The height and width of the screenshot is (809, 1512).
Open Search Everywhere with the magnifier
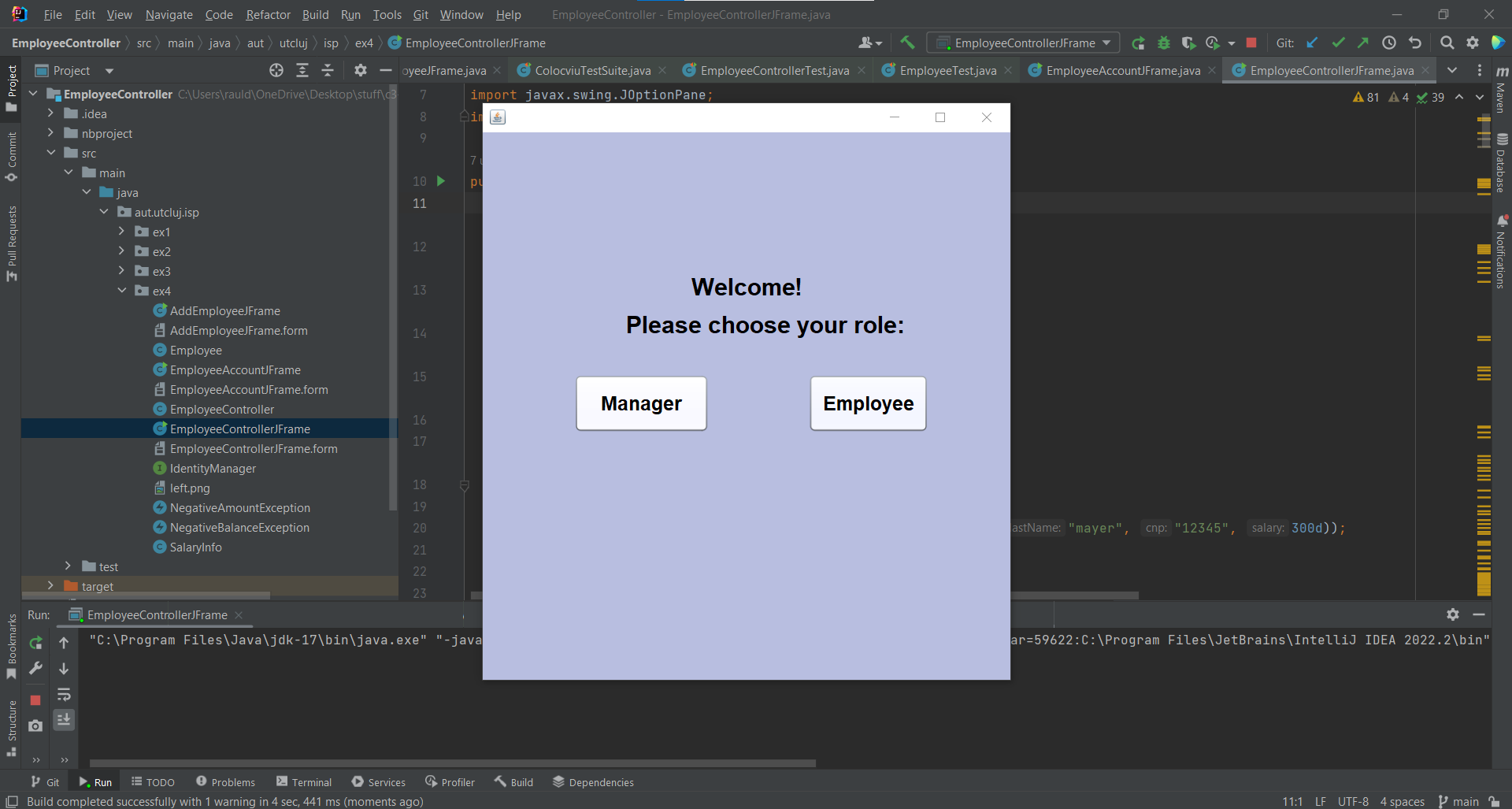tap(1447, 43)
